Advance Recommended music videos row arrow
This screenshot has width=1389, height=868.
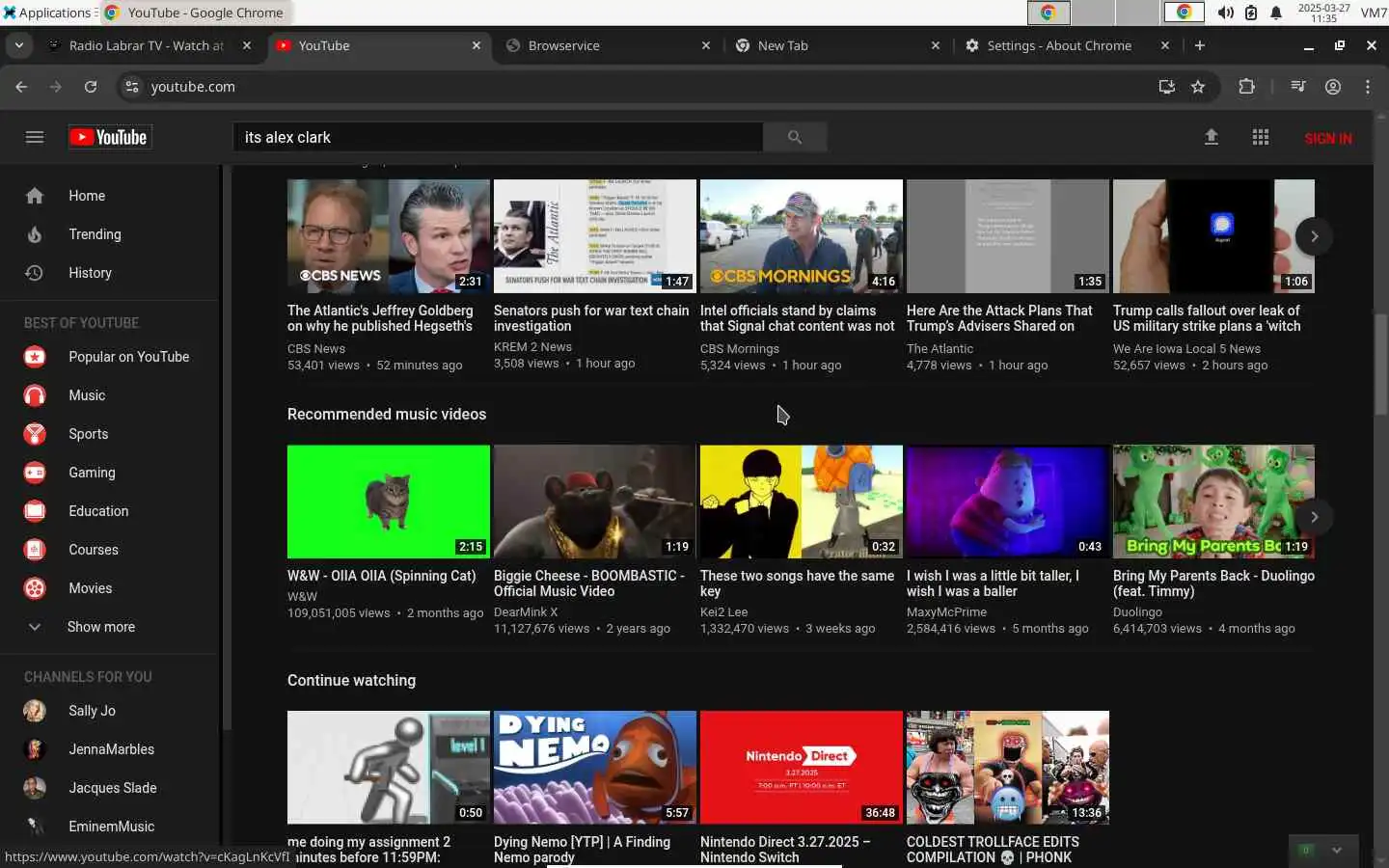pyautogui.click(x=1314, y=517)
